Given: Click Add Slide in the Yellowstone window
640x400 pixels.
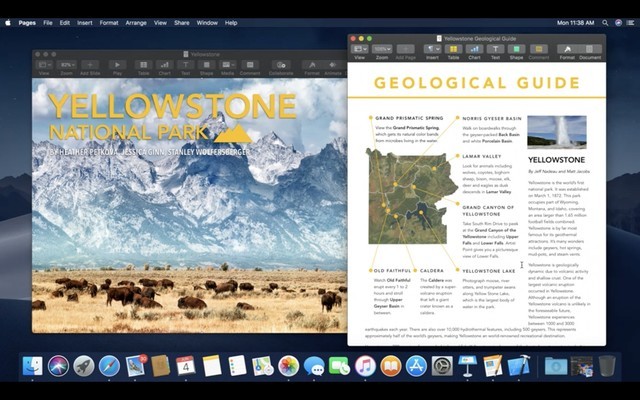Looking at the screenshot, I should click(x=90, y=65).
